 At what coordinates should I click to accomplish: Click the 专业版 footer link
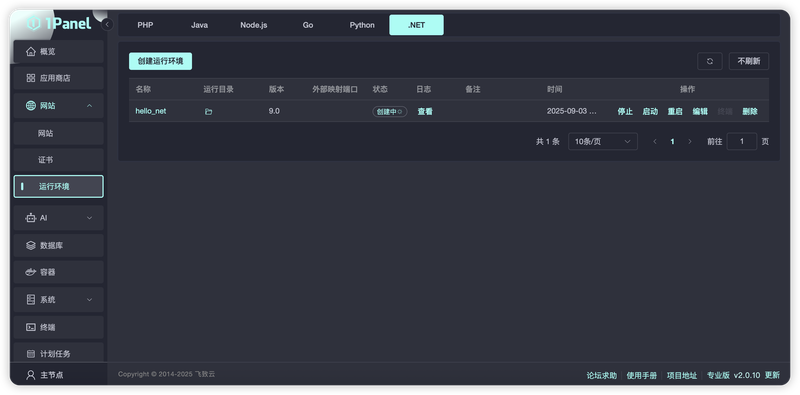coord(718,375)
